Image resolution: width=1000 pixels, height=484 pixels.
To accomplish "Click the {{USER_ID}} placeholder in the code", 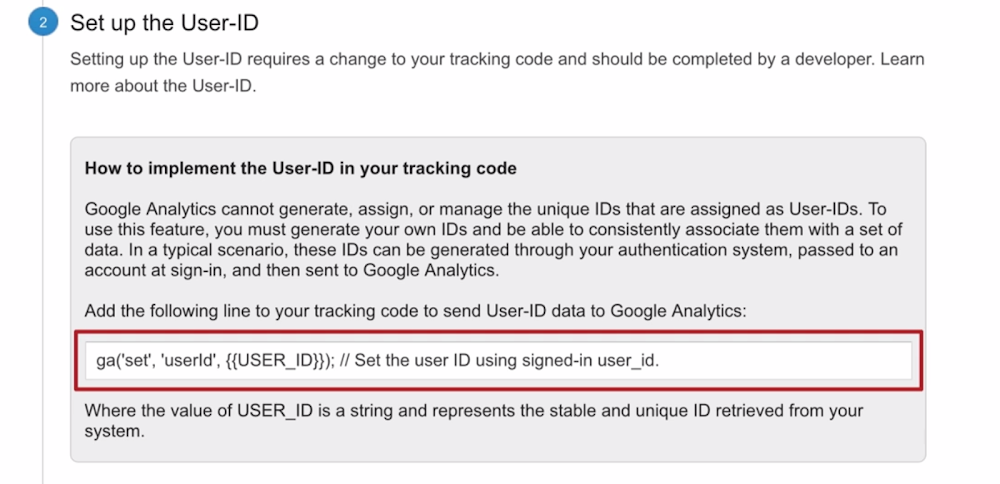I will click(274, 360).
